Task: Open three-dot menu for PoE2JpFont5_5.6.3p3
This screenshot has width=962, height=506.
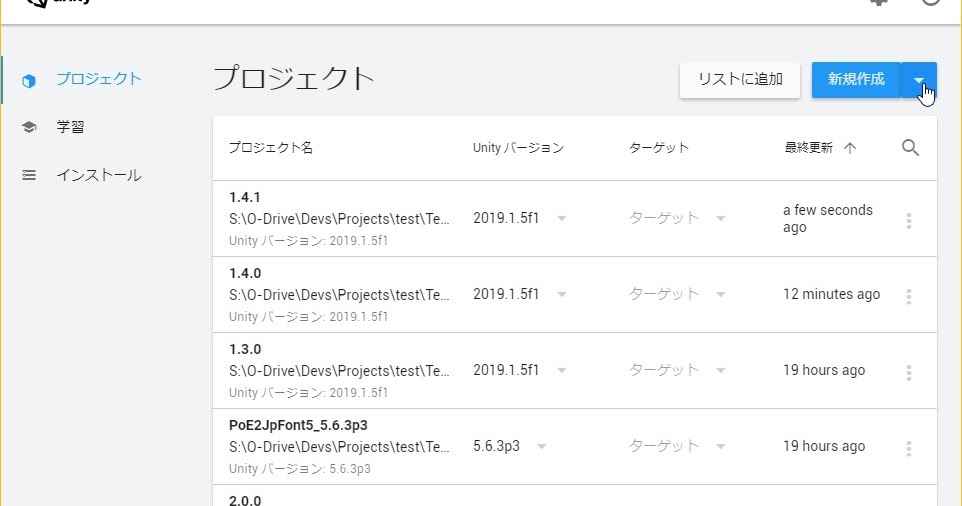Action: point(909,449)
